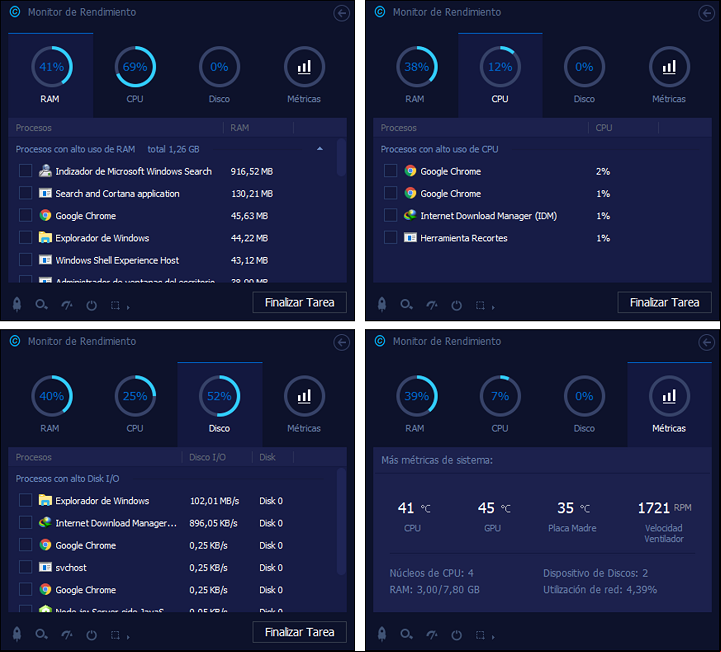Click rocket boost icon in Disco-tab window
Image resolution: width=721 pixels, height=652 pixels.
tap(17, 634)
